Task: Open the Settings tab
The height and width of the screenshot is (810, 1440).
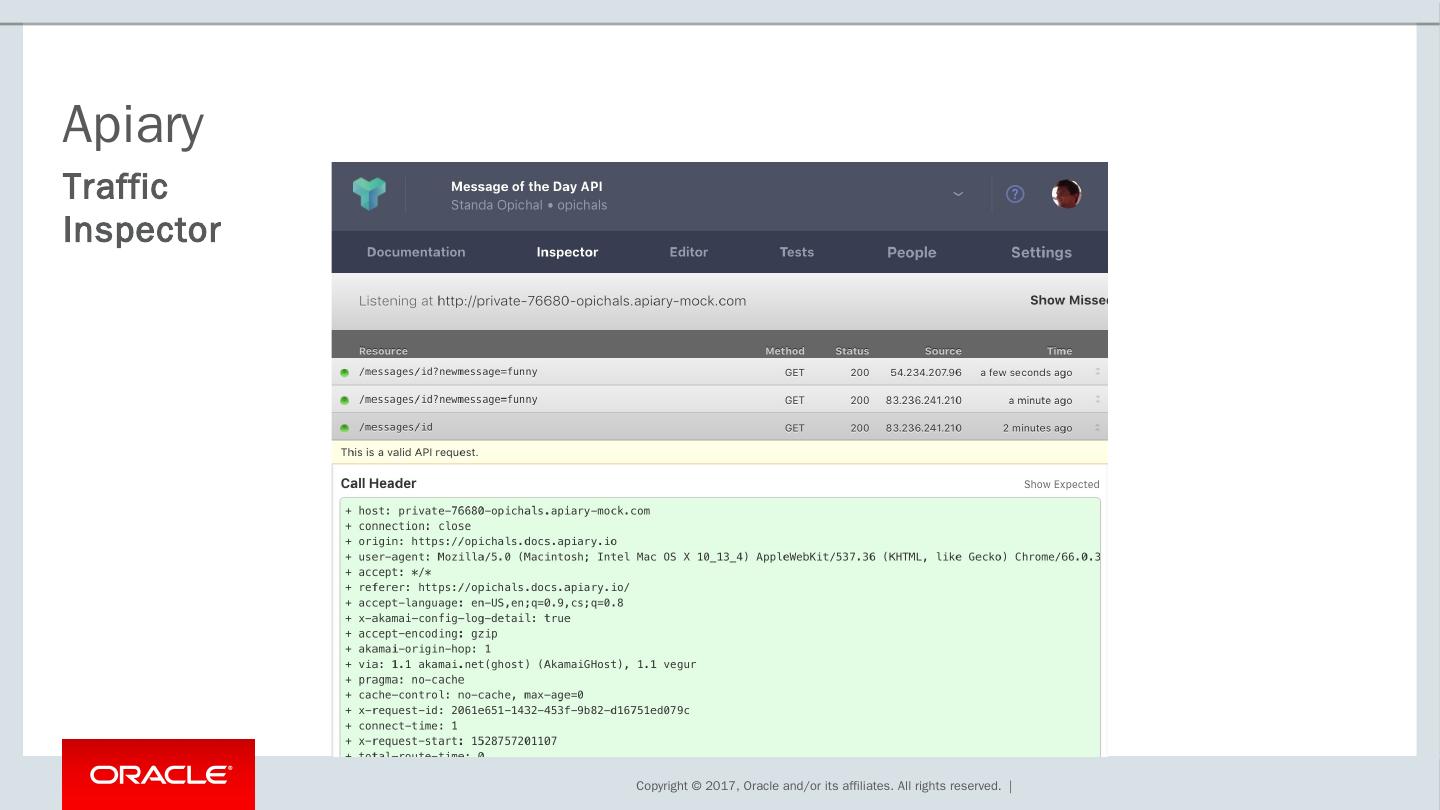Action: (x=1041, y=252)
